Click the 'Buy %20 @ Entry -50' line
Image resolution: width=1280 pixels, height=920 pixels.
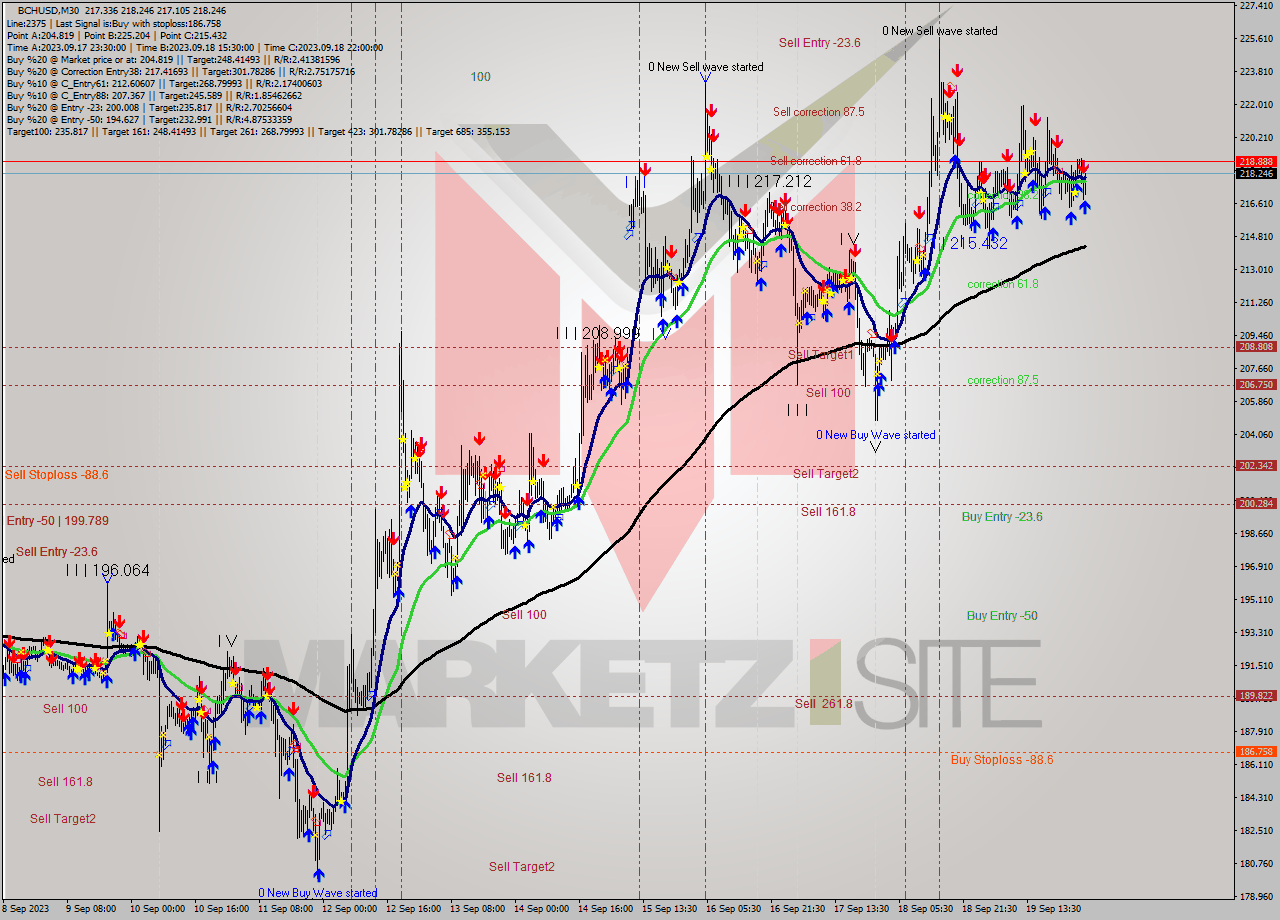point(149,119)
